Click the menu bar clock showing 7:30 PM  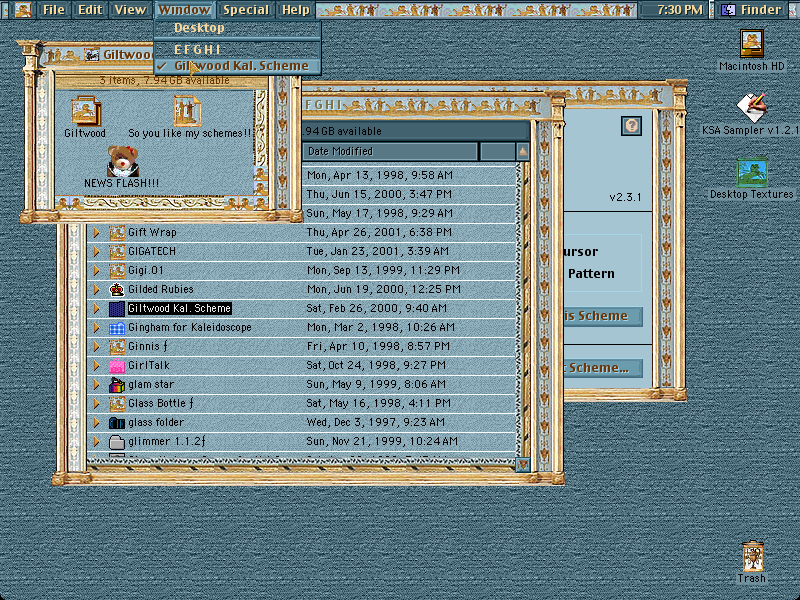click(x=678, y=10)
